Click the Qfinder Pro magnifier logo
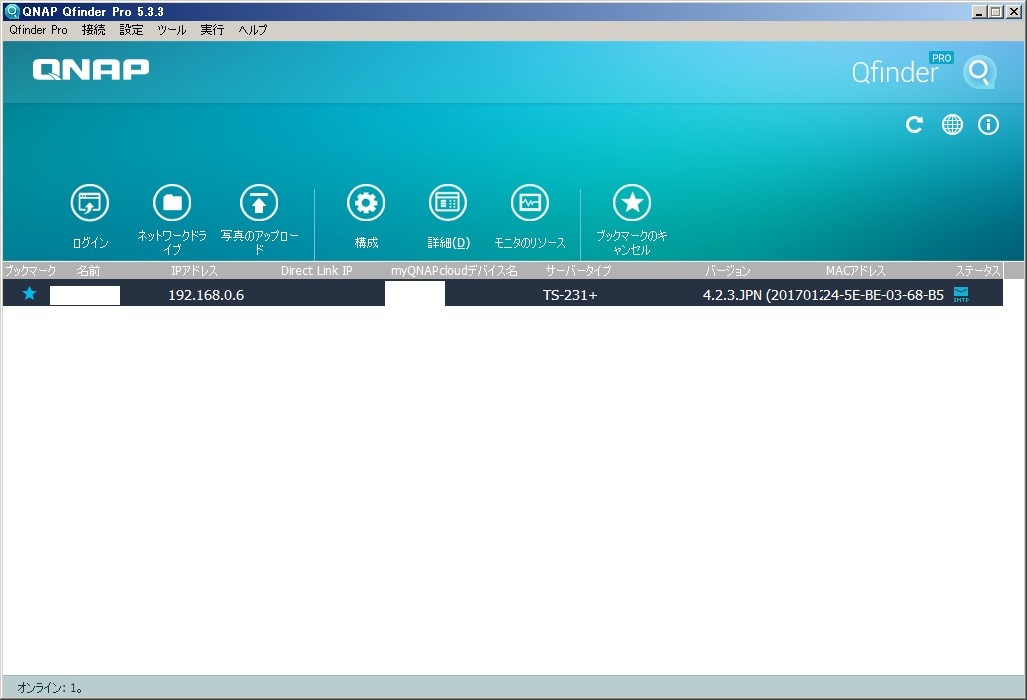The image size is (1027, 700). tap(979, 71)
